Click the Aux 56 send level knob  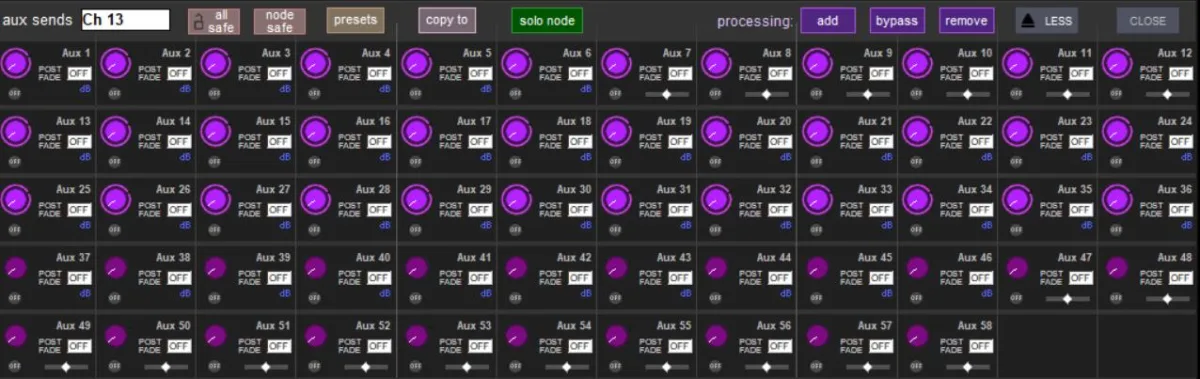tap(716, 336)
